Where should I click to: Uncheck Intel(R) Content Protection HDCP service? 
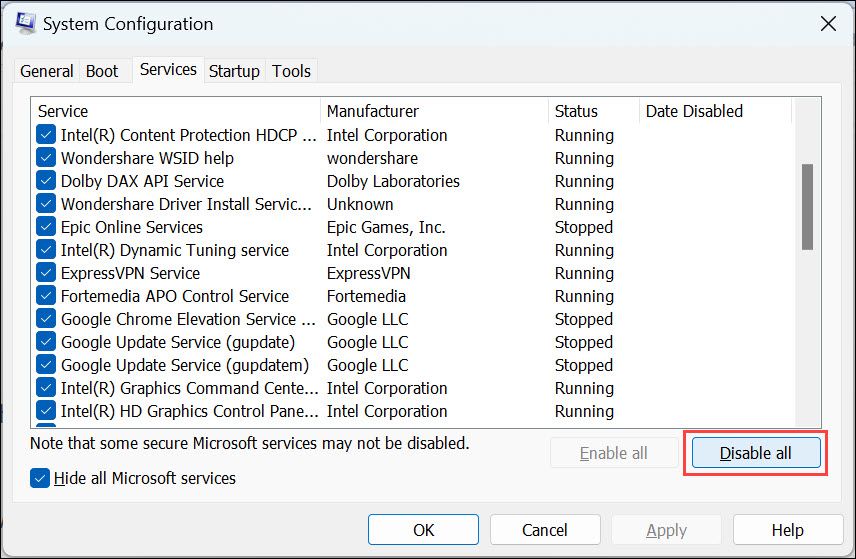(x=46, y=134)
